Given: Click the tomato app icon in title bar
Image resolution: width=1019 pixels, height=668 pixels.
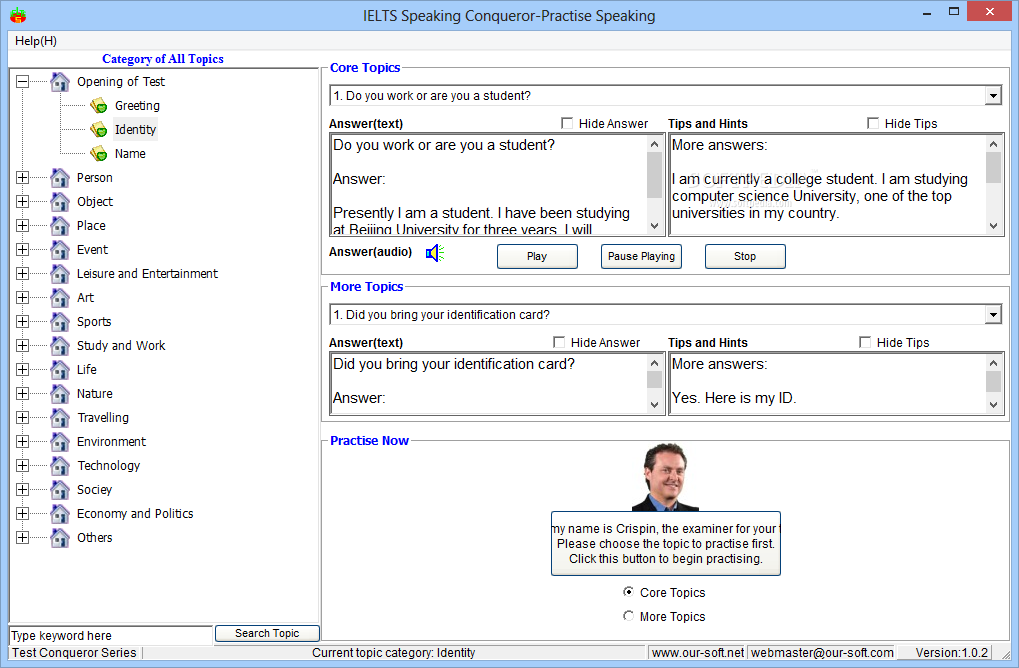Looking at the screenshot, I should coord(18,15).
